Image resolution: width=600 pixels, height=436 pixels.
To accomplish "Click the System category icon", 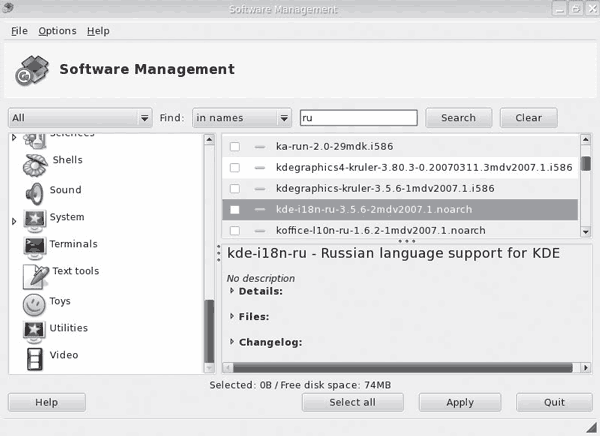I will pyautogui.click(x=34, y=219).
